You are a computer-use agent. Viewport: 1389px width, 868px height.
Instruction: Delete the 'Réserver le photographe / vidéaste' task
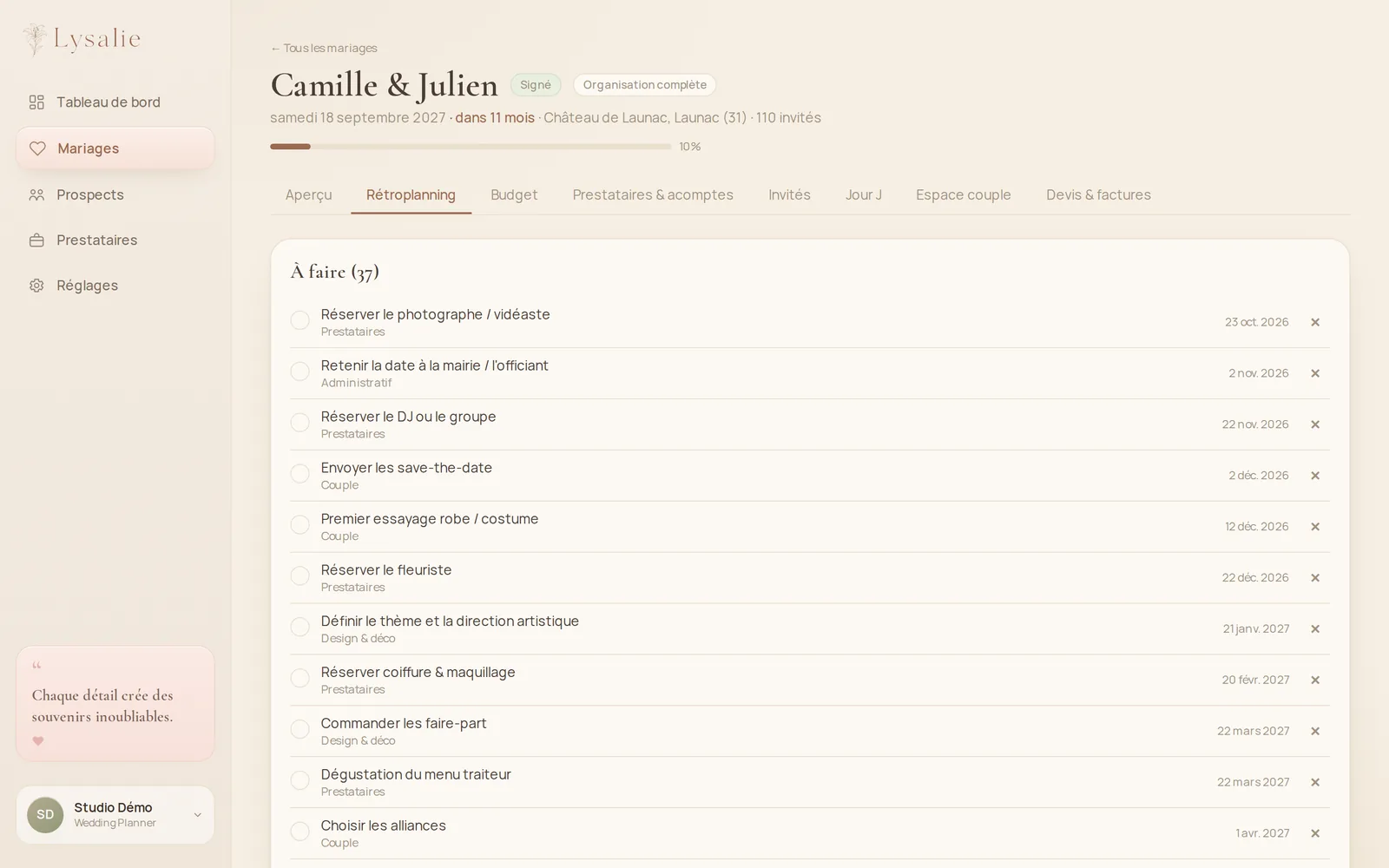click(x=1315, y=322)
